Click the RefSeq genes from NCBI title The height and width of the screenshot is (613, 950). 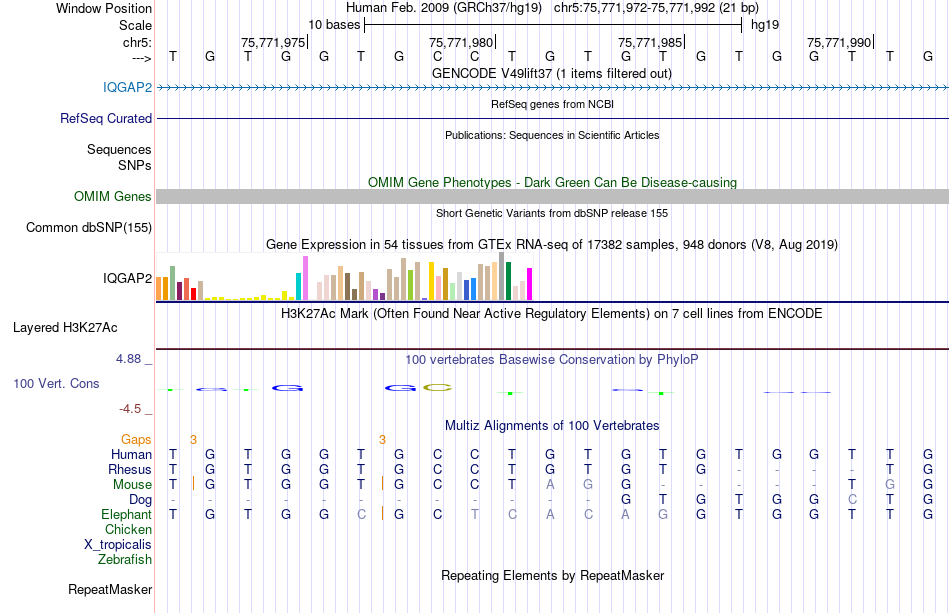552,104
